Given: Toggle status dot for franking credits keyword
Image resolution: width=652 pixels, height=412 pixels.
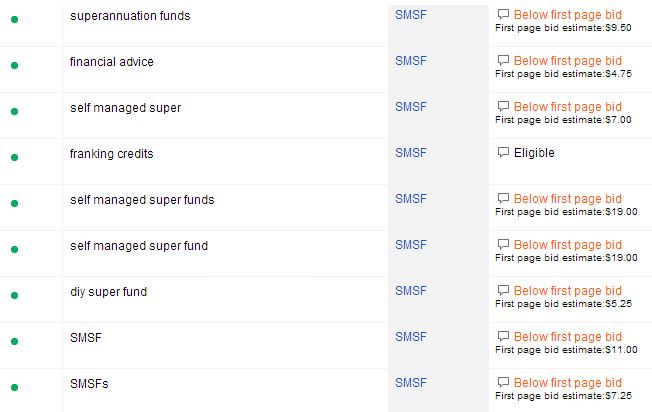Looking at the screenshot, I should pyautogui.click(x=14, y=158).
